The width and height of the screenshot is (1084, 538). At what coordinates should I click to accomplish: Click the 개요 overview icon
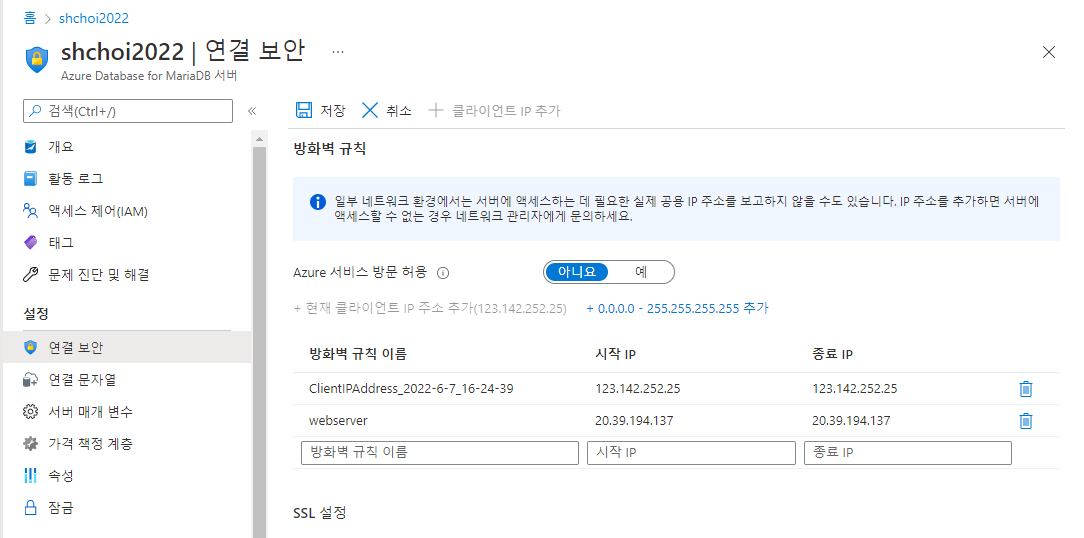pos(30,147)
